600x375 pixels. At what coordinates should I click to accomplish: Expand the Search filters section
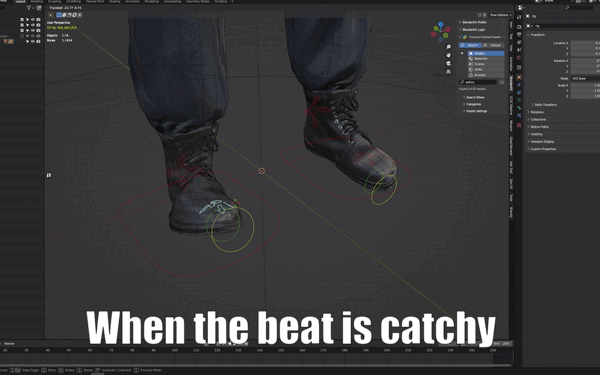tap(474, 97)
